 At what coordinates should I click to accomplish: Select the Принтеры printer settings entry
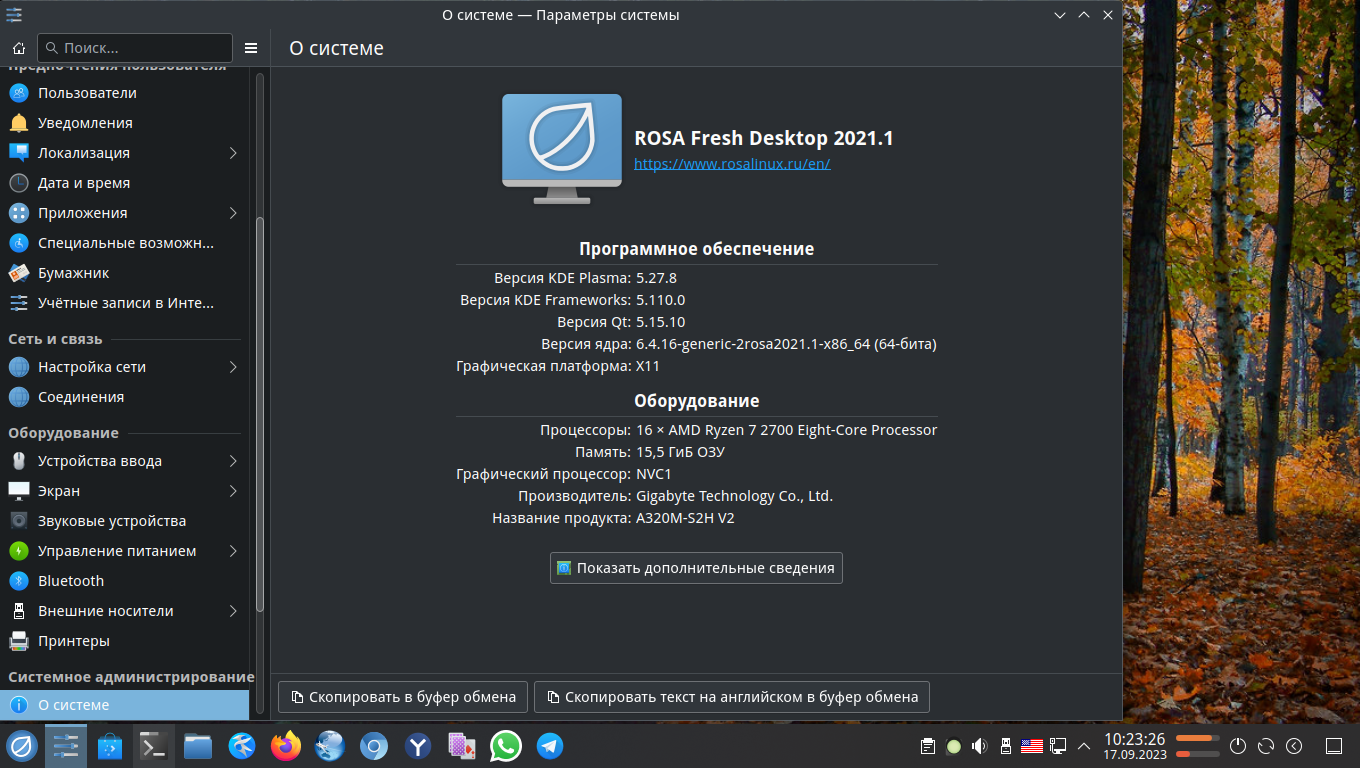[x=73, y=641]
